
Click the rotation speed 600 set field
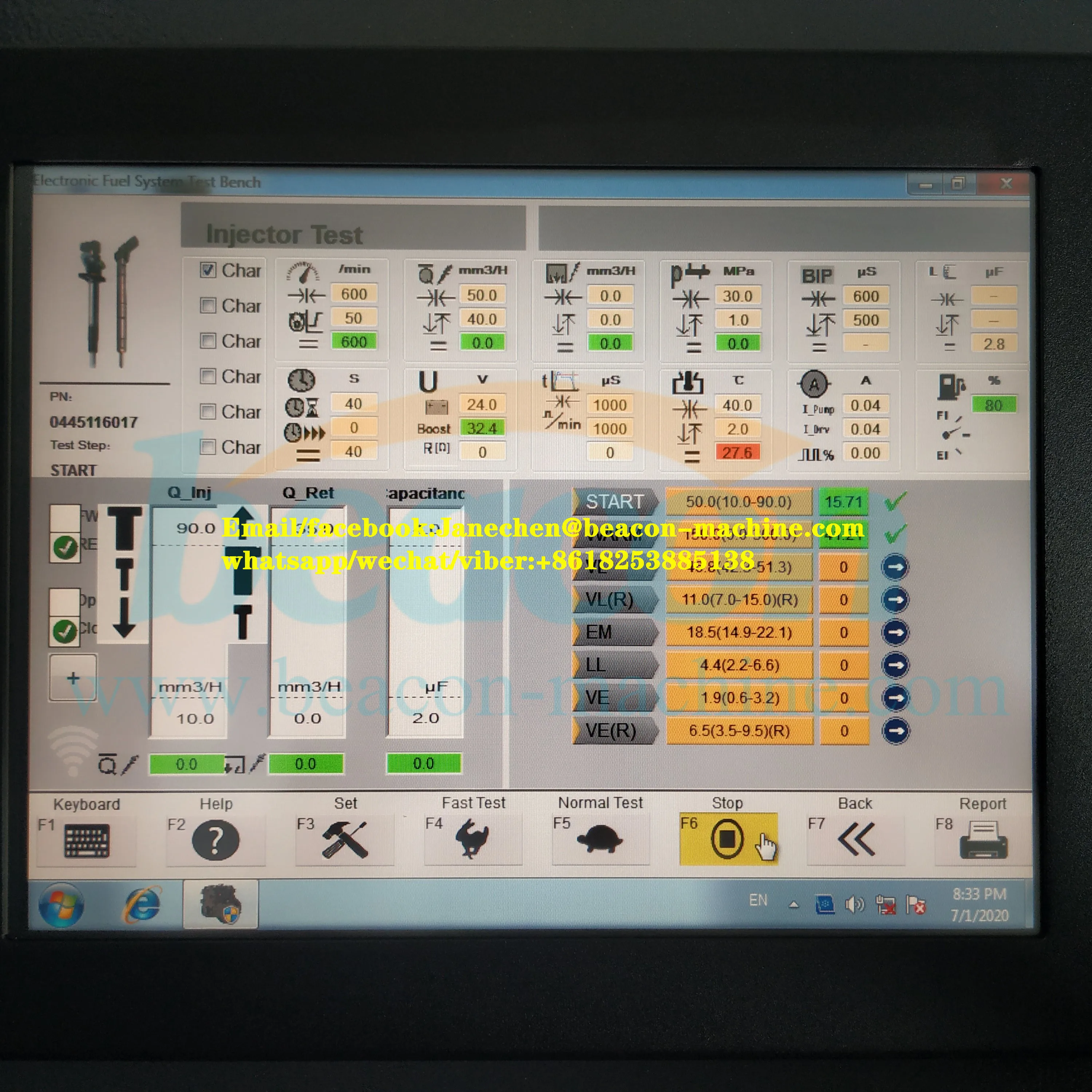pyautogui.click(x=354, y=294)
